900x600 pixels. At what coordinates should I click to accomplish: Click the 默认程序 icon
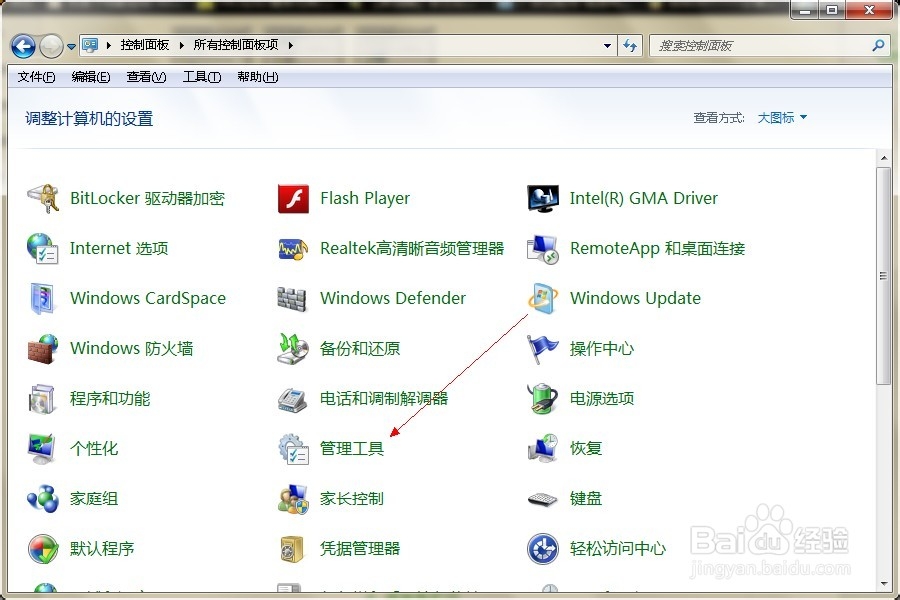click(x=43, y=548)
